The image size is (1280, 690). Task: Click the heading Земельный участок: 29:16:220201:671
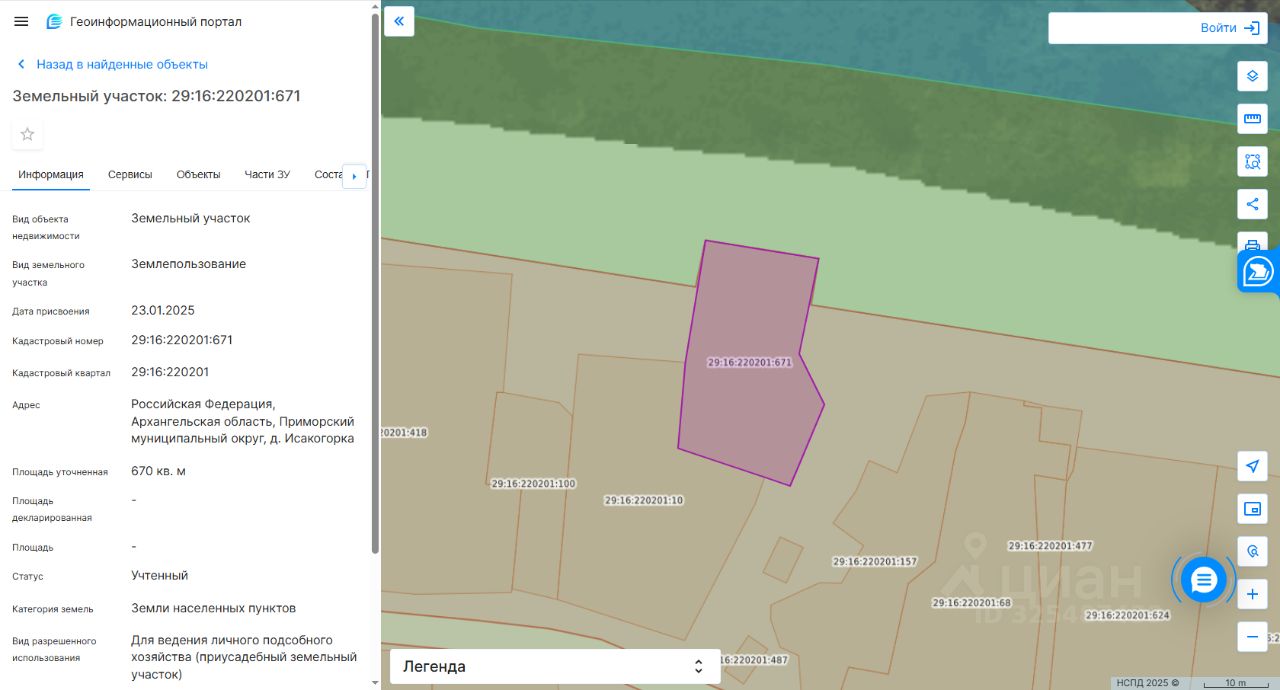[156, 96]
